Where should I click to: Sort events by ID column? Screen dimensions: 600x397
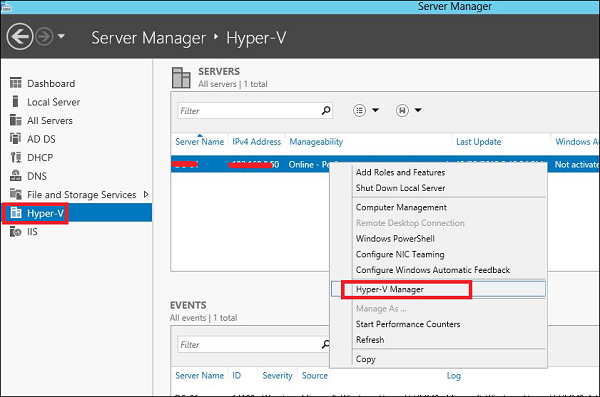pyautogui.click(x=236, y=376)
